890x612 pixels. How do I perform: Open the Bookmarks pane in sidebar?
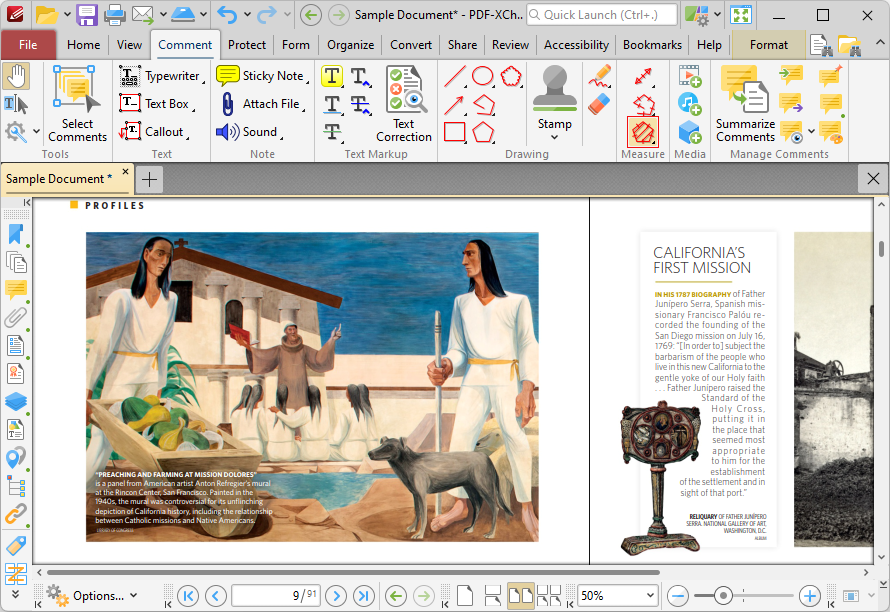16,234
